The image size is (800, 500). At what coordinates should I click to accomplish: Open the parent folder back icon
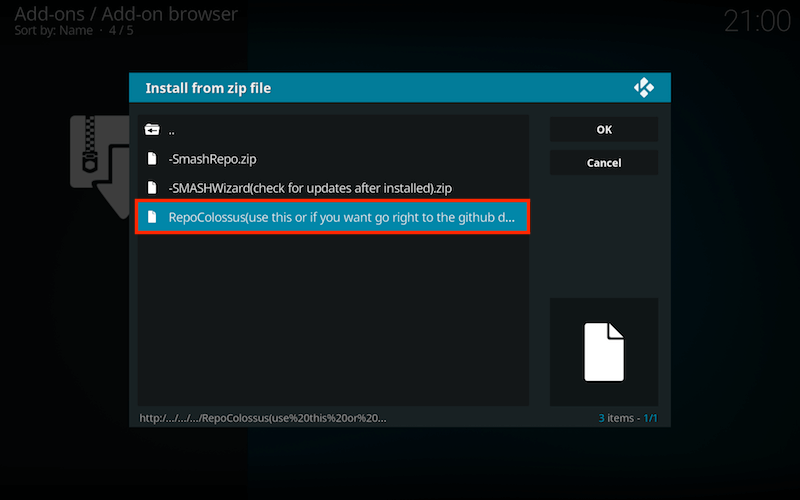coord(152,130)
